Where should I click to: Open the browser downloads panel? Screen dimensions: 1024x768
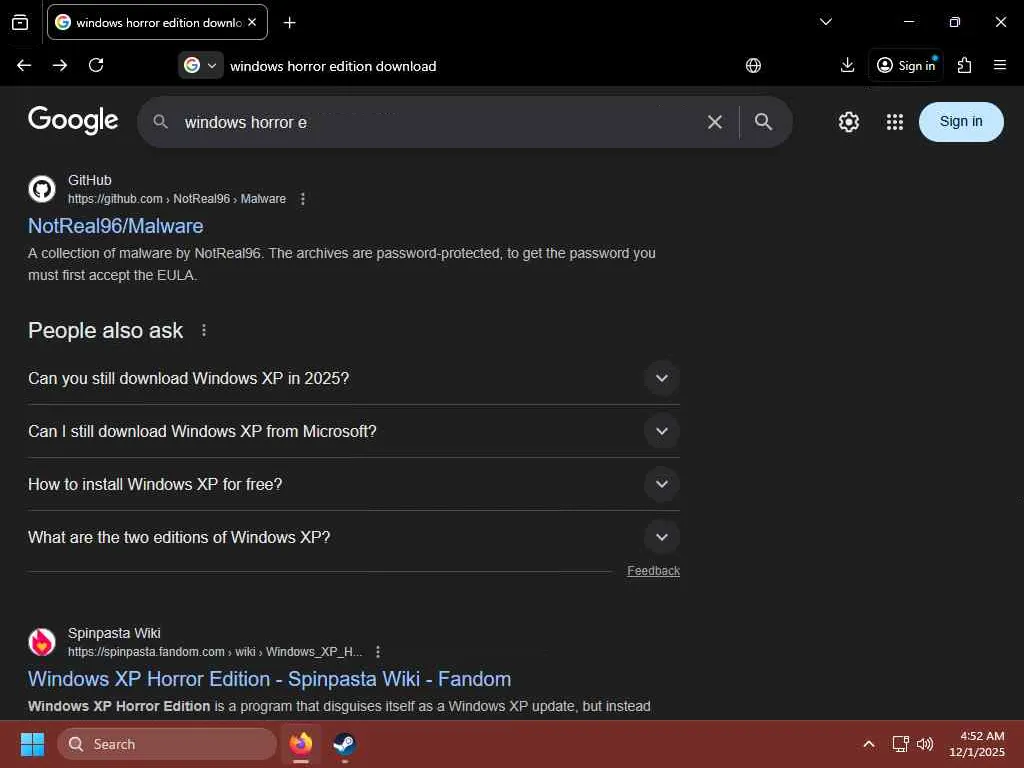847,65
